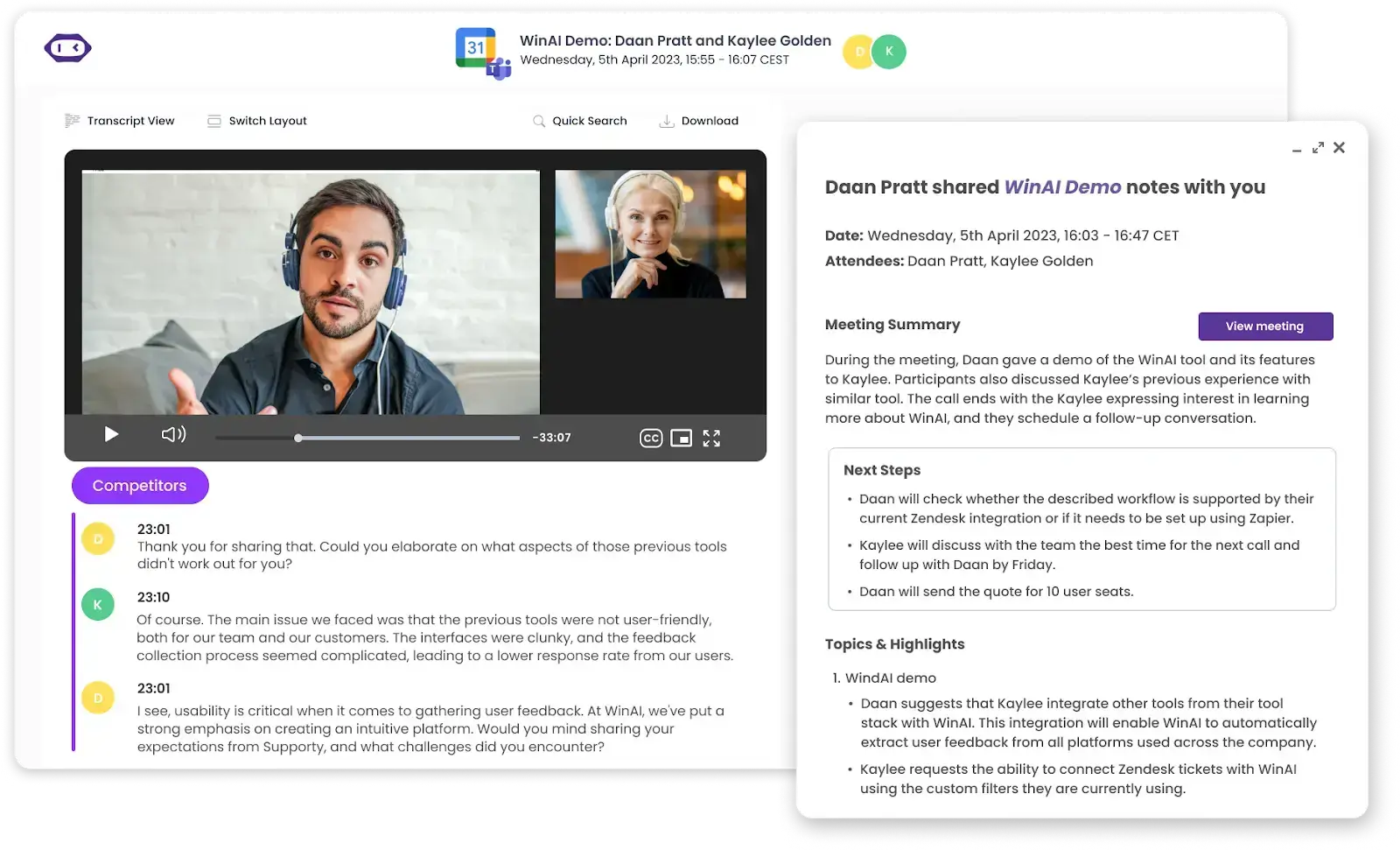
Task: Select green K attendee avatar in header
Action: click(x=889, y=52)
